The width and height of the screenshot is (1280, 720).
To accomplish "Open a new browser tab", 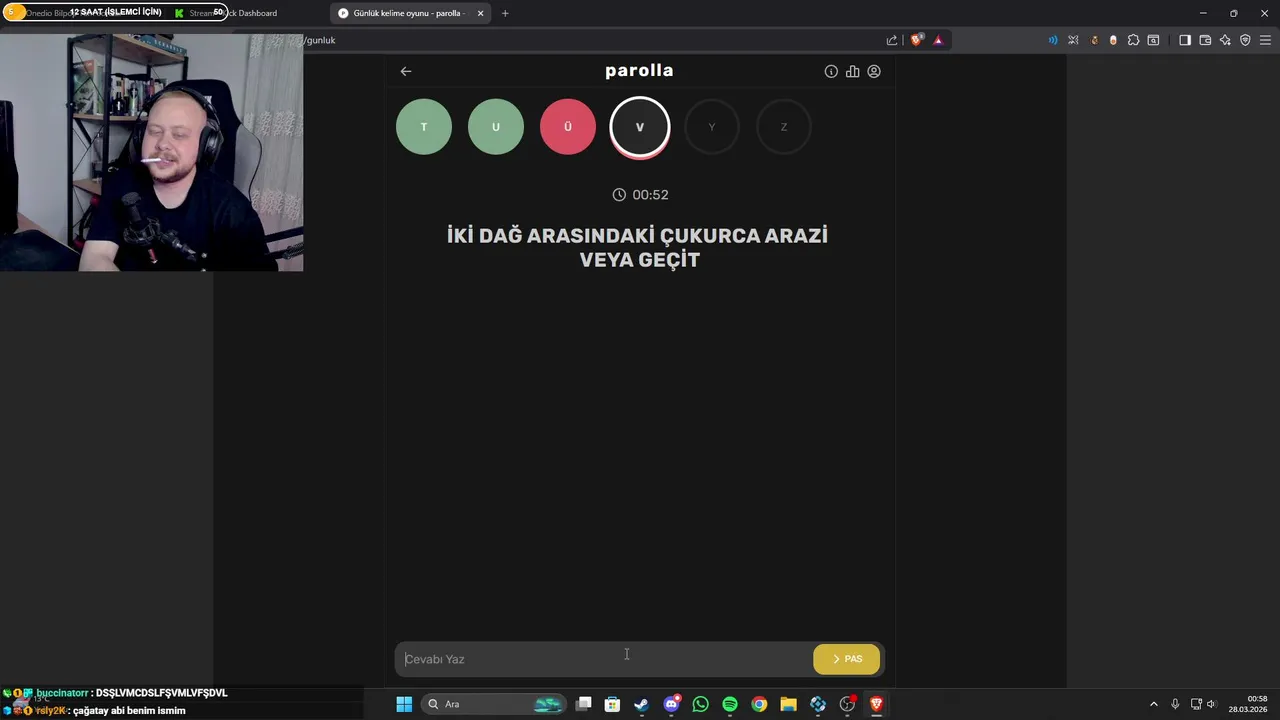I will click(x=505, y=13).
